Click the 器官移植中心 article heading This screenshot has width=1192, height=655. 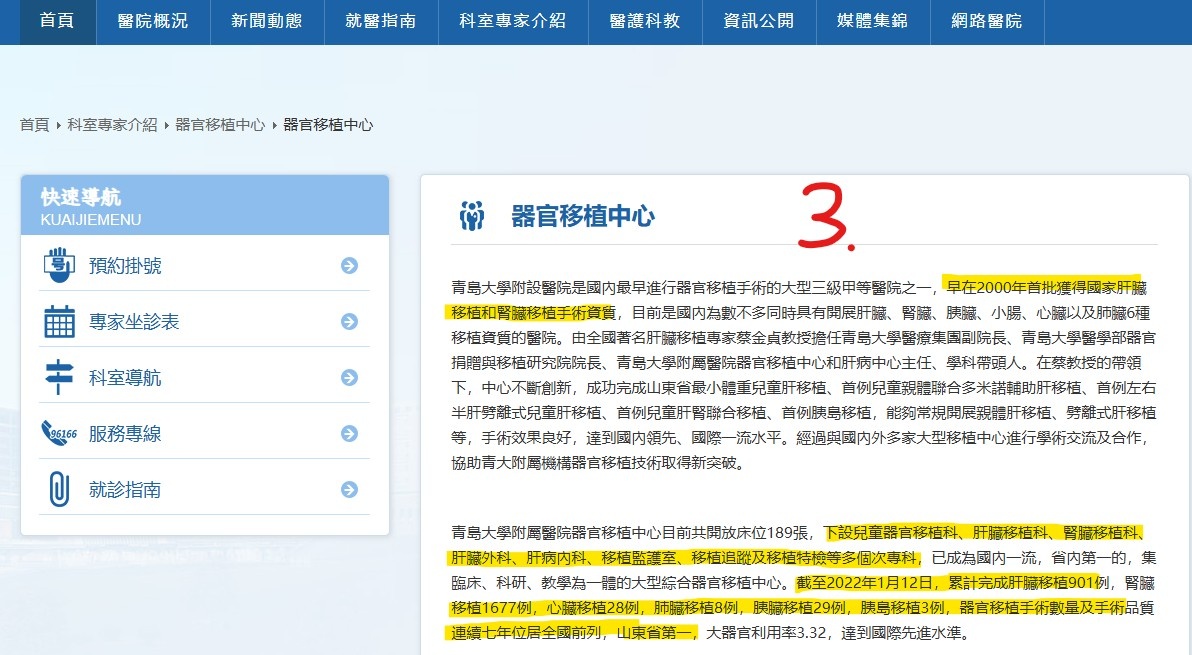coord(583,217)
